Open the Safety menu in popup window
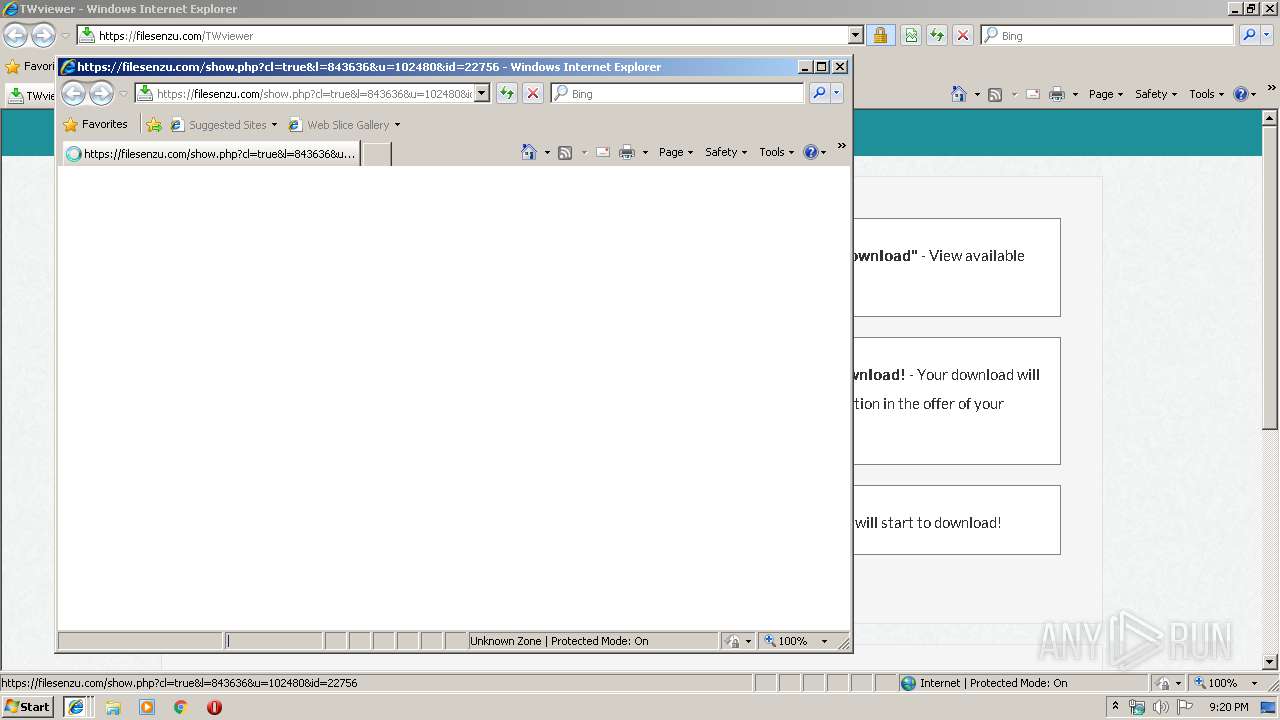 pos(726,152)
